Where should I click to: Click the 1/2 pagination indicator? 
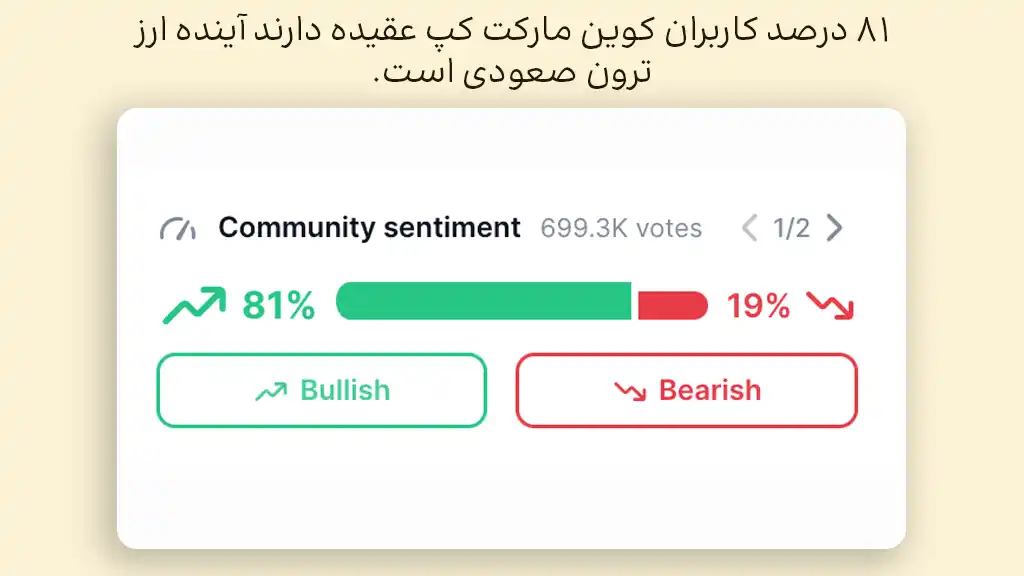pyautogui.click(x=790, y=228)
